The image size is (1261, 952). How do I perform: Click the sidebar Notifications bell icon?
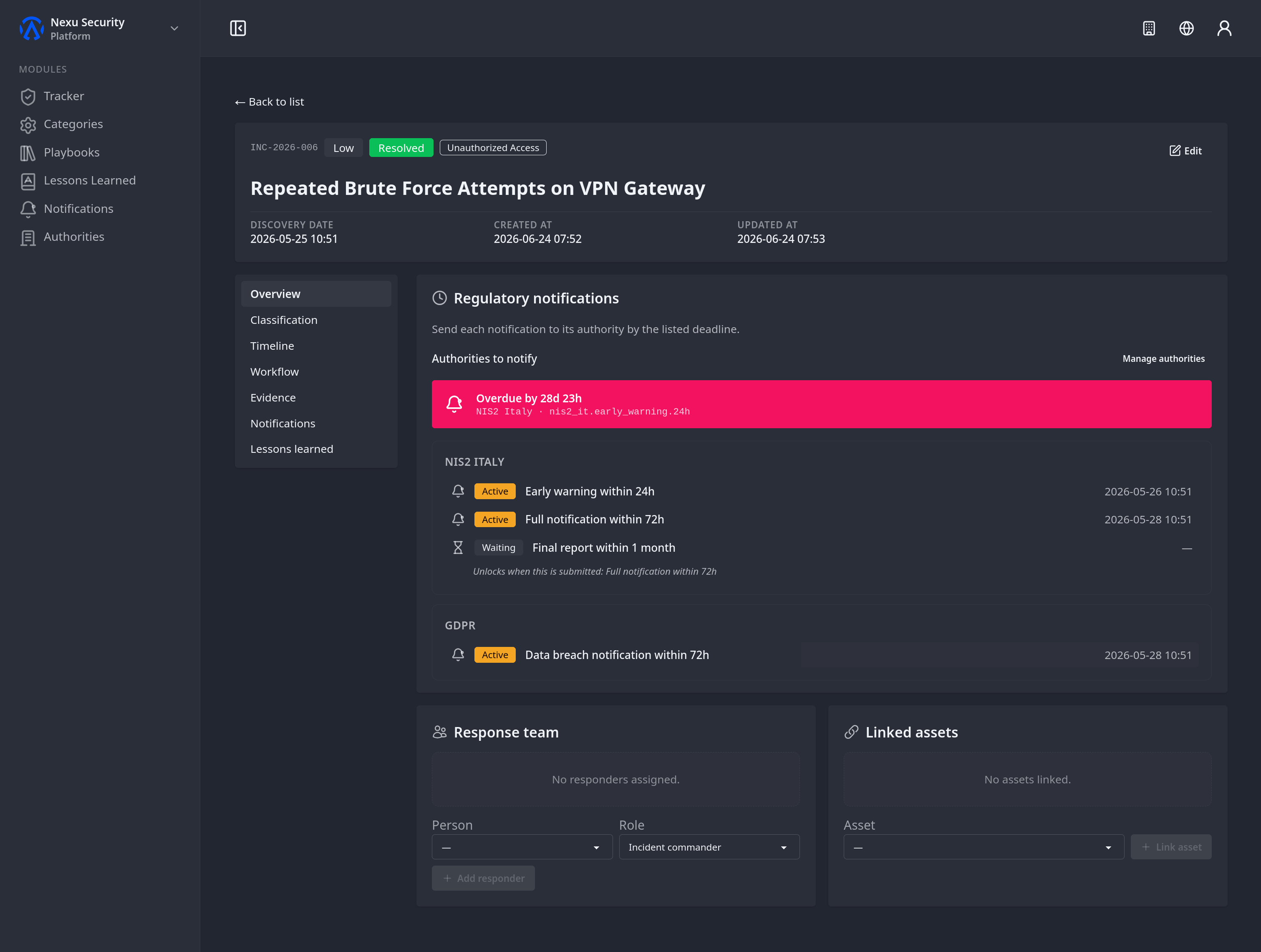click(x=28, y=209)
